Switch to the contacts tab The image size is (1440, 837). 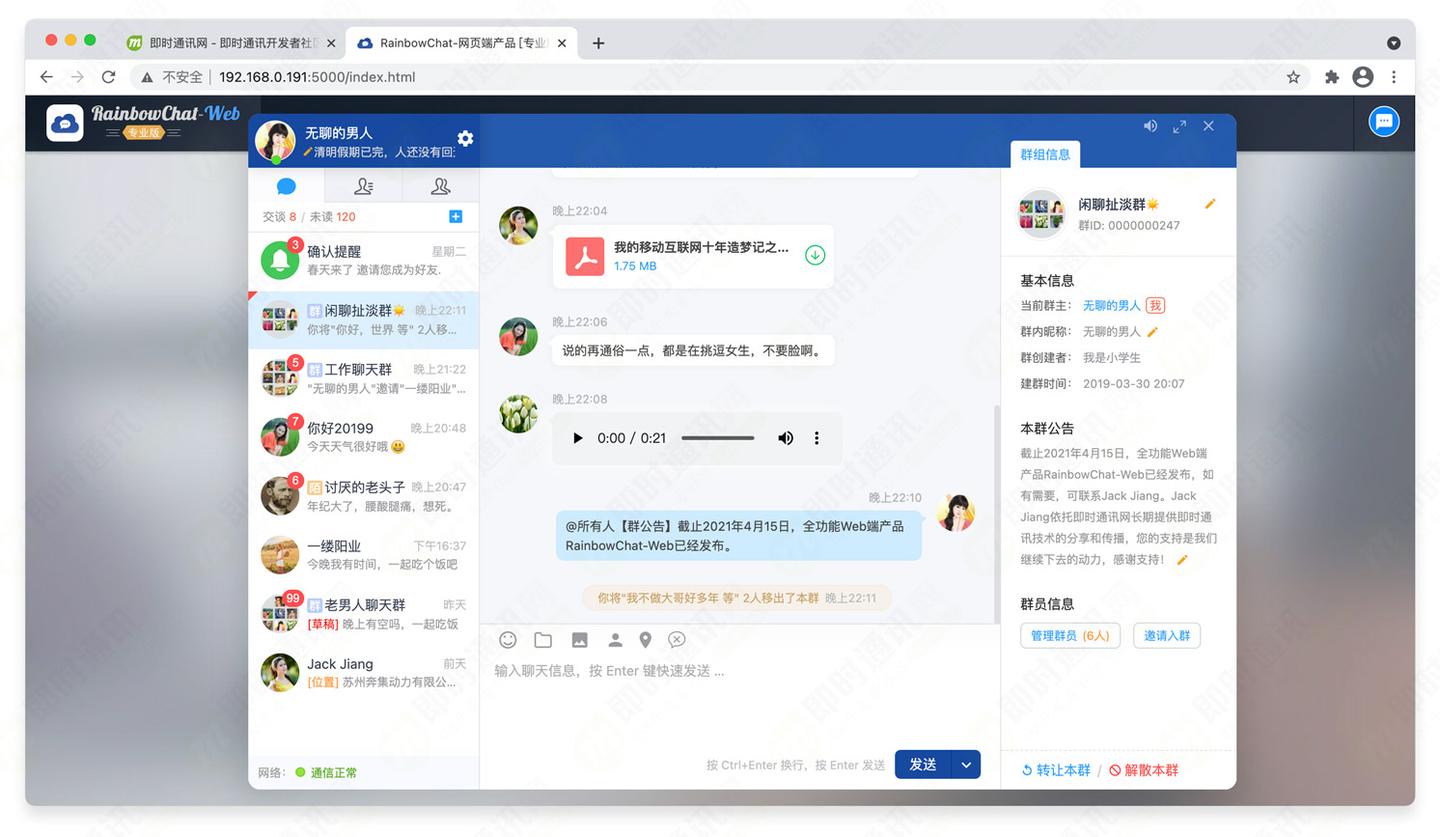click(x=363, y=186)
